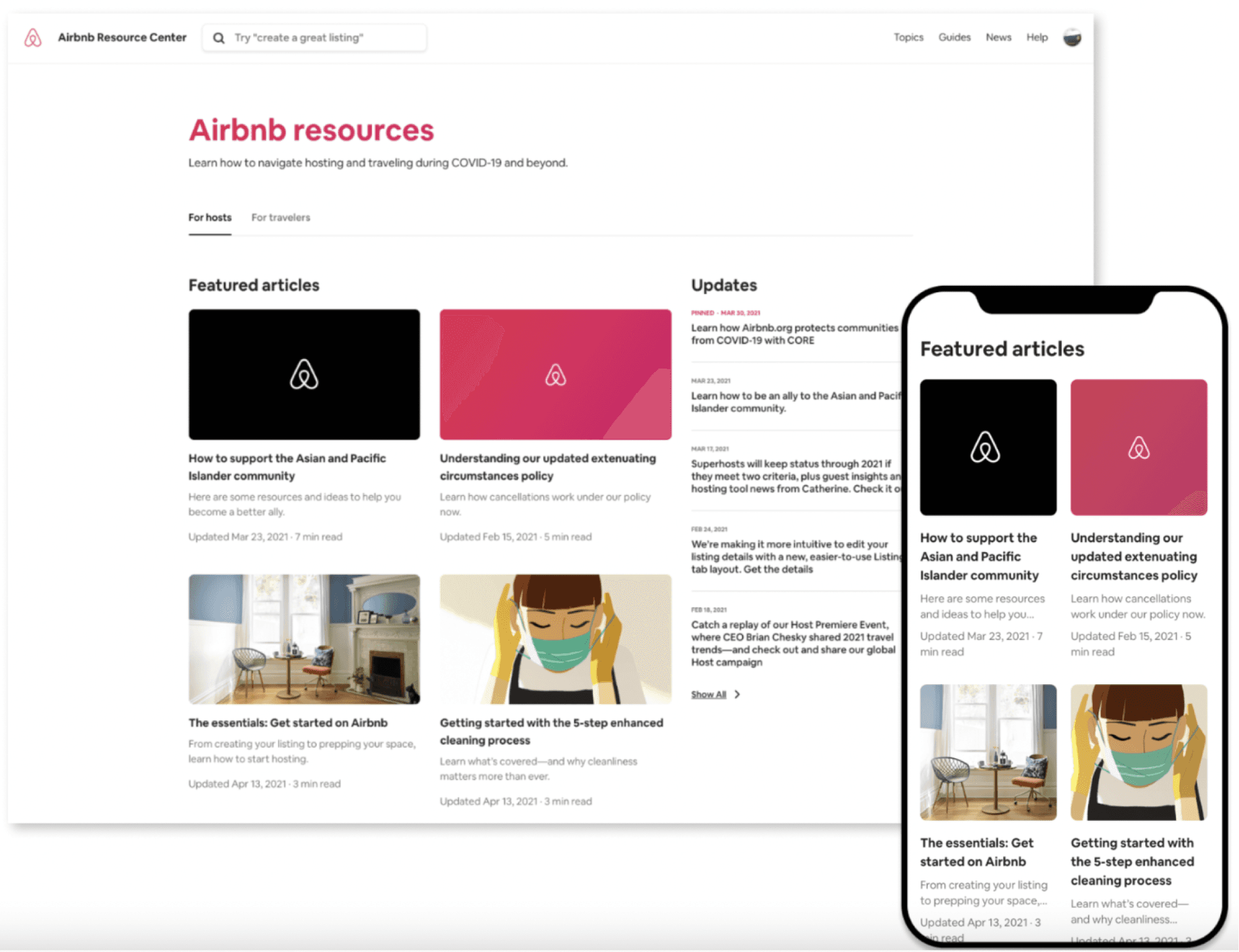This screenshot has width=1239, height=952.
Task: Tap the living room thumbnail in the phone mockup
Action: pyautogui.click(x=988, y=752)
